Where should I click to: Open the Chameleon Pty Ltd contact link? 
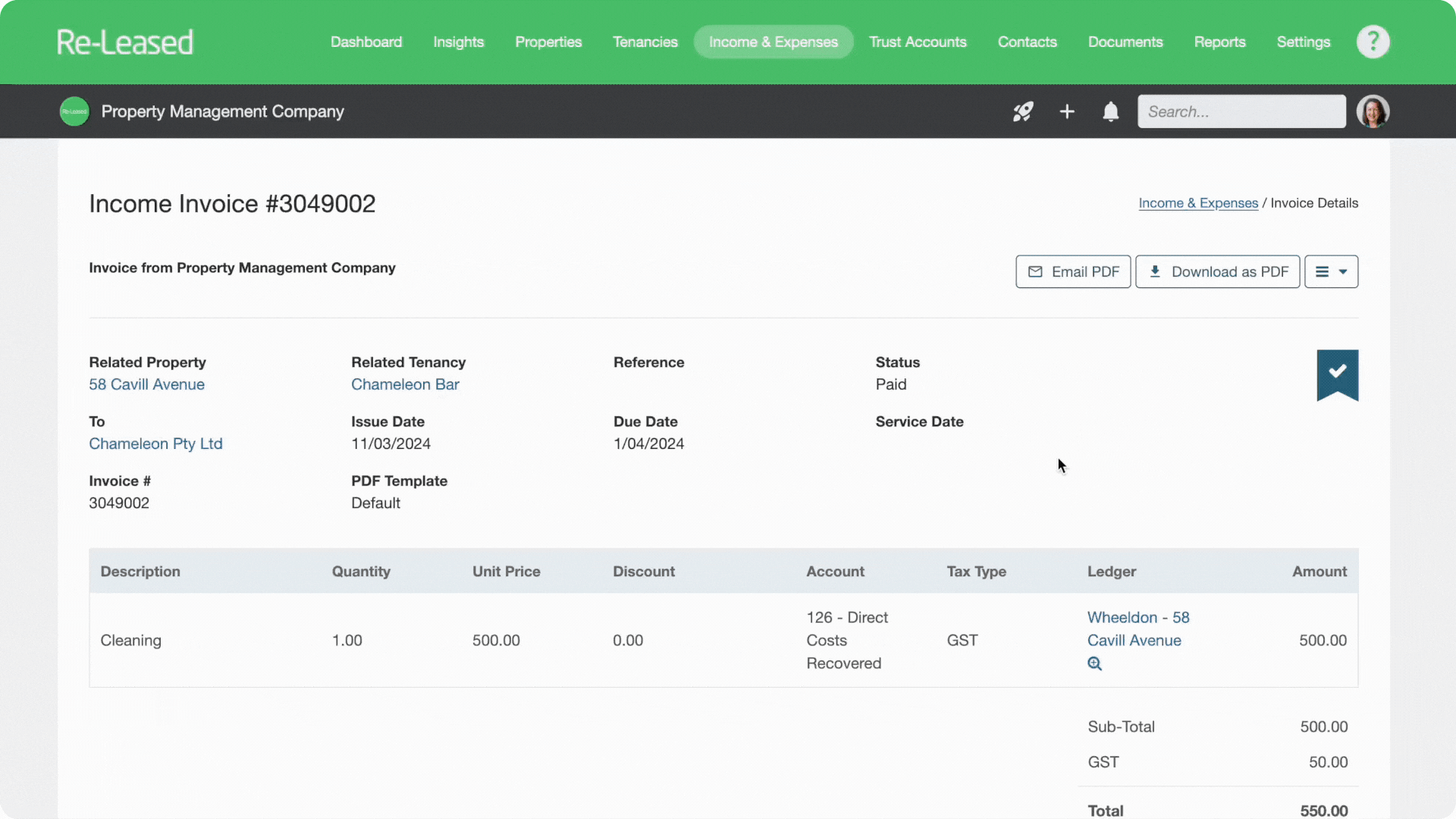155,444
